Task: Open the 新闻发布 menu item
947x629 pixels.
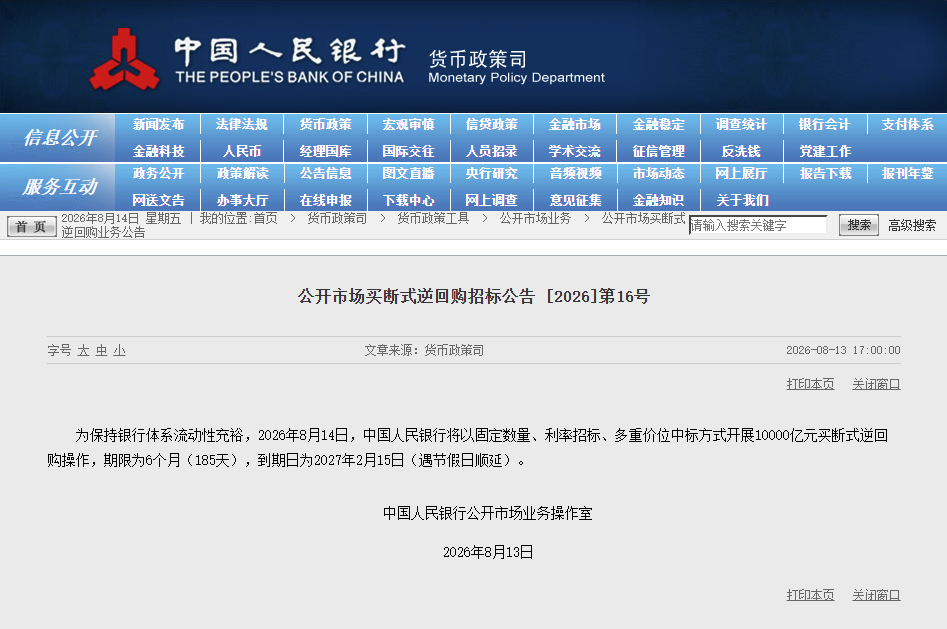Action: pos(158,124)
